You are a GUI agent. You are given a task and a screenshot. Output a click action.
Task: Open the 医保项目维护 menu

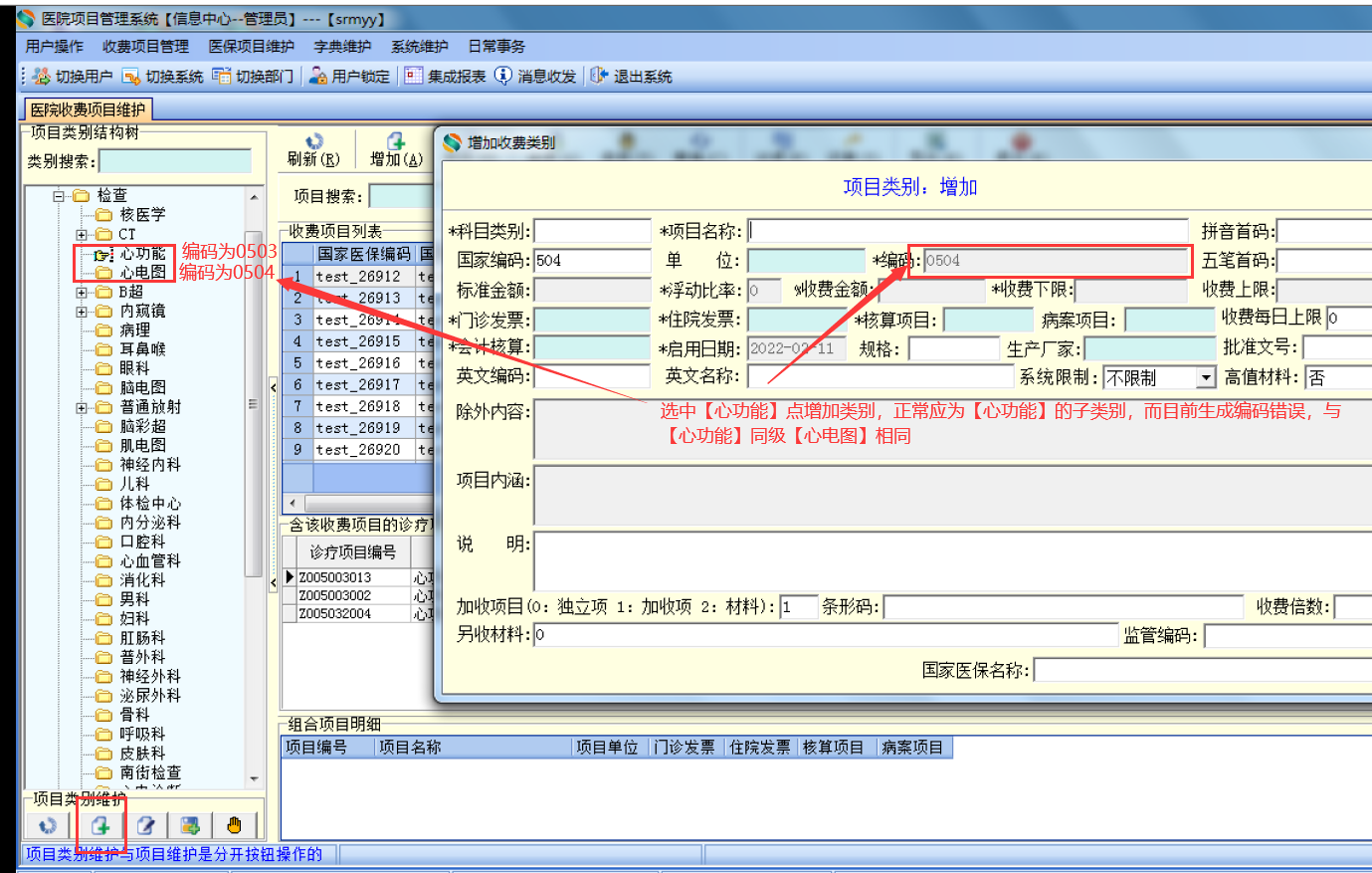[251, 47]
